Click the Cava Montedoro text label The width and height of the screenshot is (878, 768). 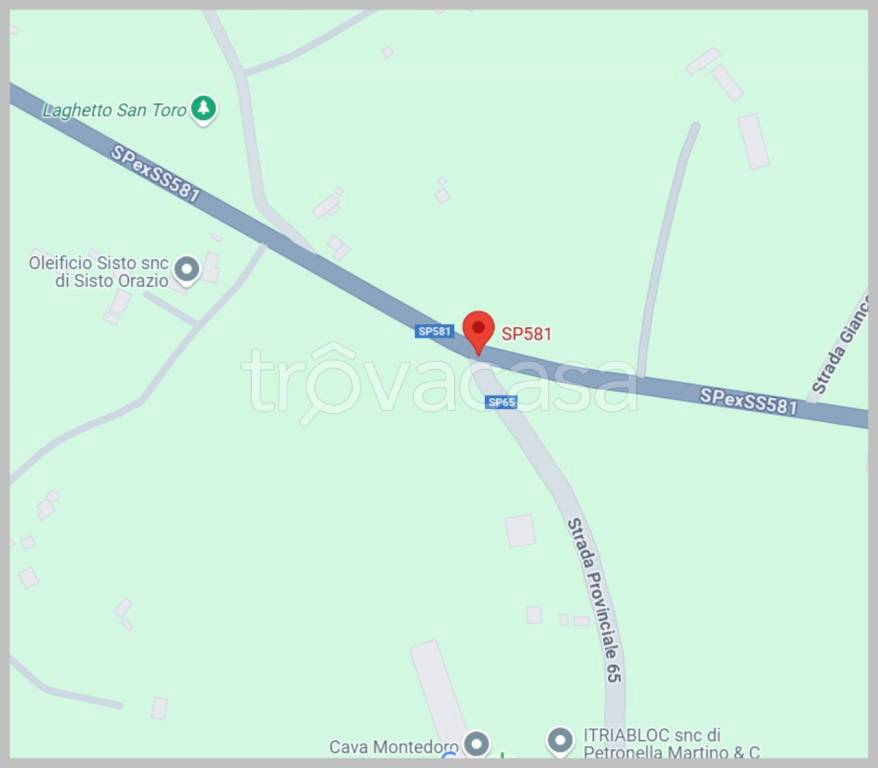pyautogui.click(x=394, y=747)
